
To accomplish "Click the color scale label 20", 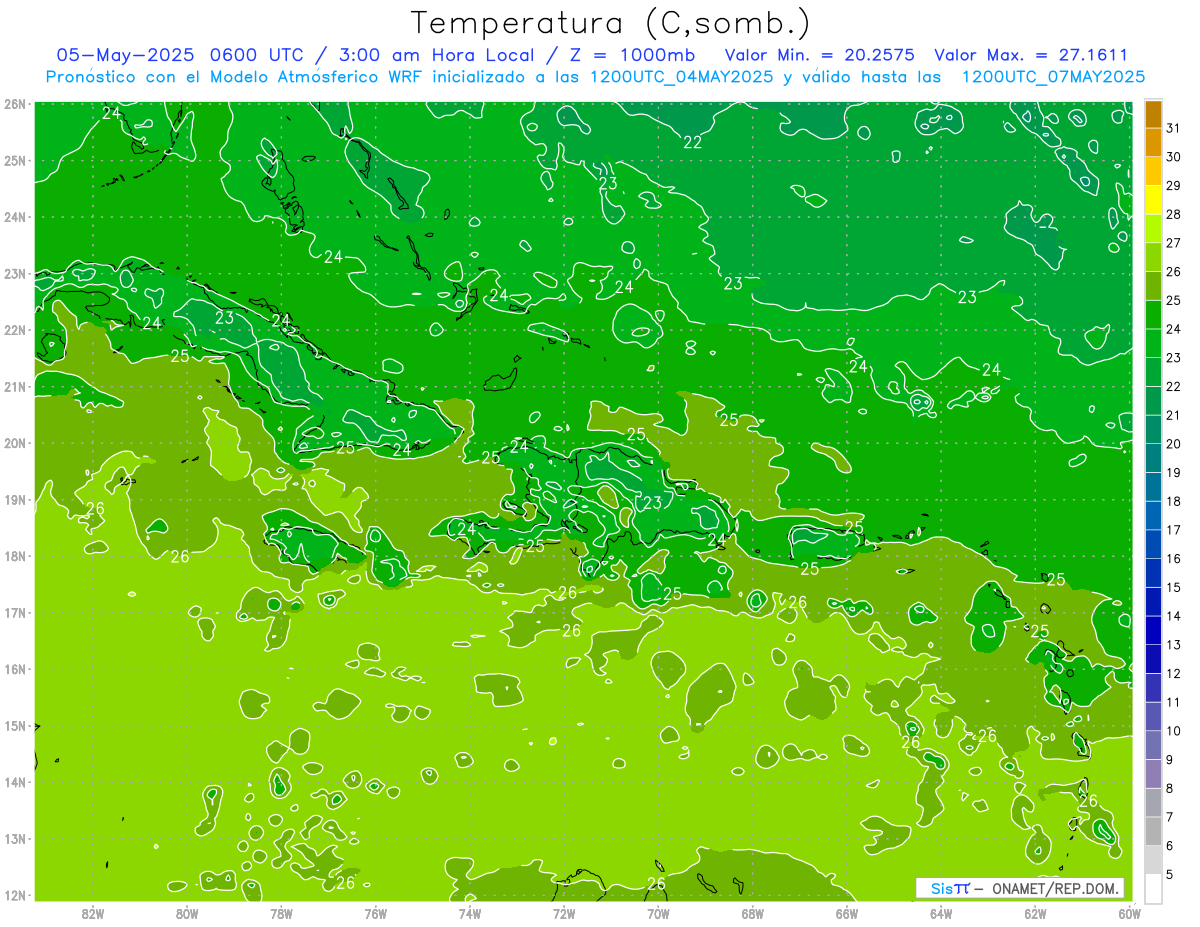I will (1174, 444).
